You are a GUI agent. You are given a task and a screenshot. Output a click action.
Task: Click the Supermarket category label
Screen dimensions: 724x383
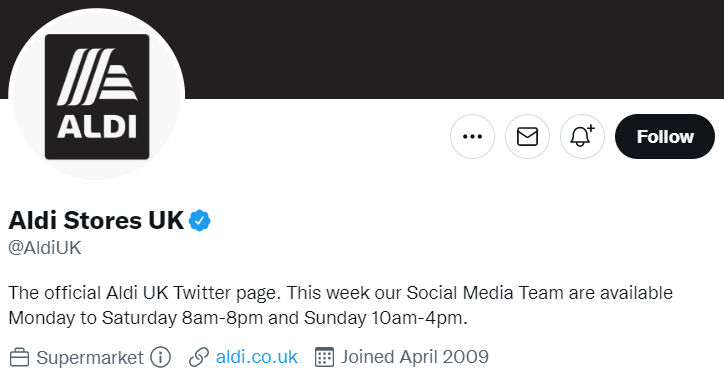pyautogui.click(x=90, y=358)
